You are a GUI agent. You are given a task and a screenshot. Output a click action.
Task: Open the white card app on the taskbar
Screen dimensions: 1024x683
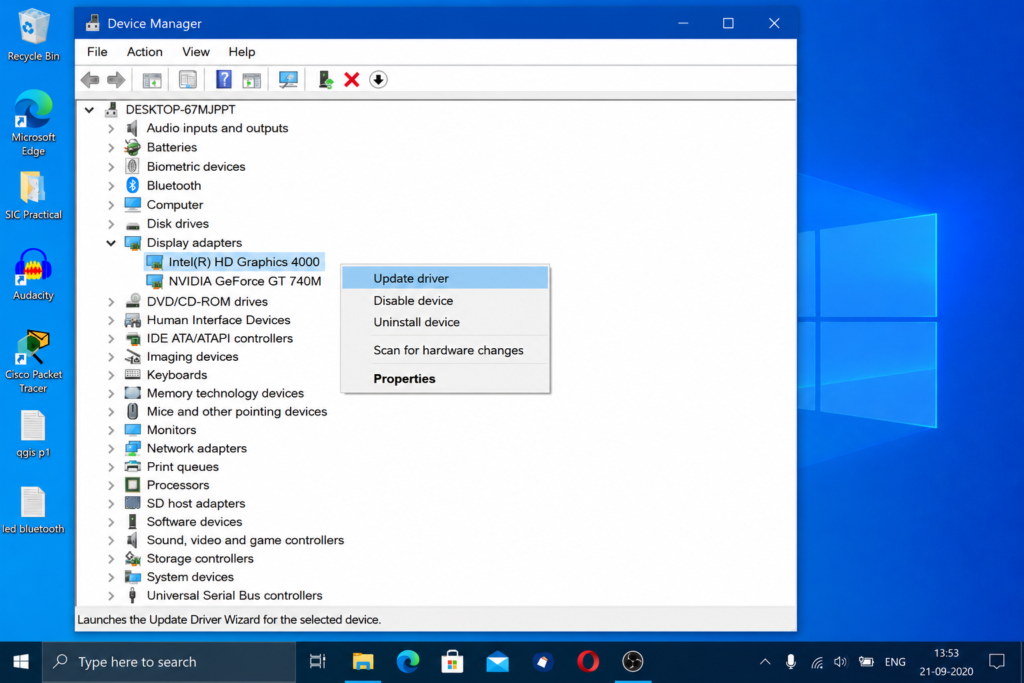(x=543, y=662)
